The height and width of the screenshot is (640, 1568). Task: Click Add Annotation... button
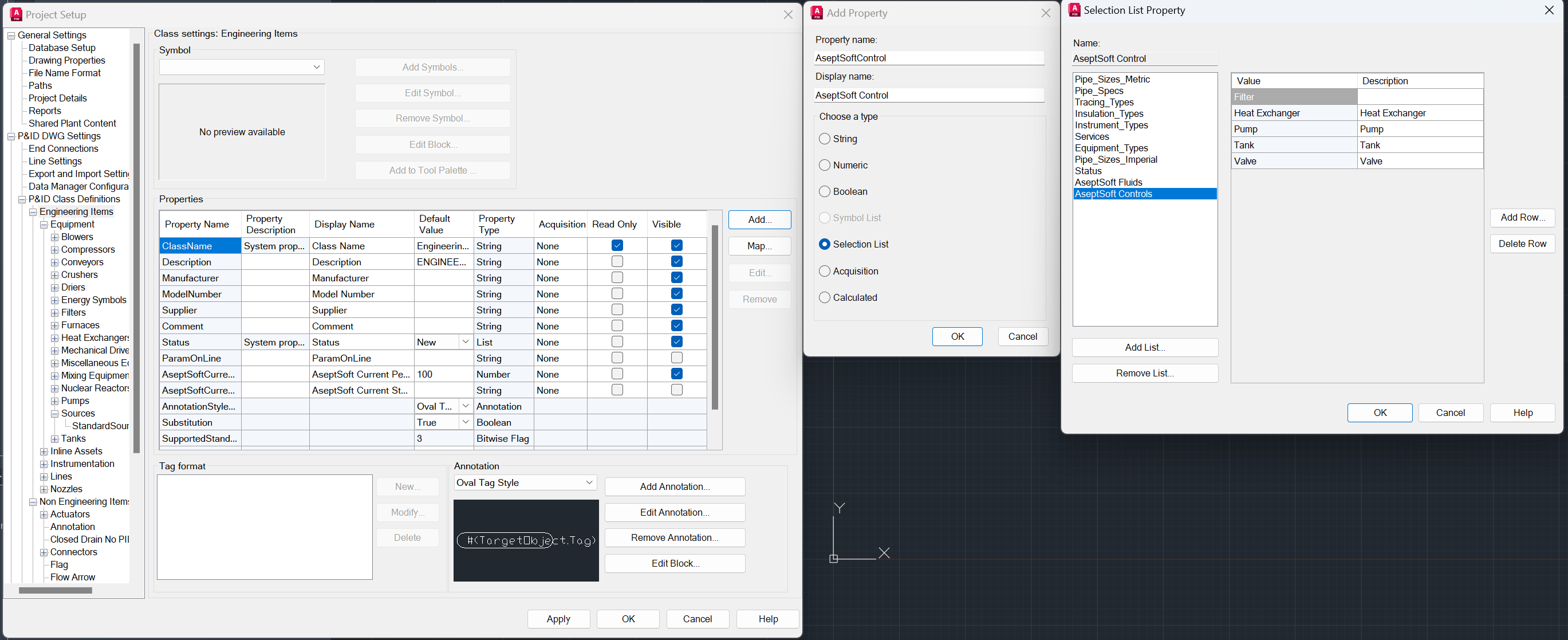click(675, 486)
